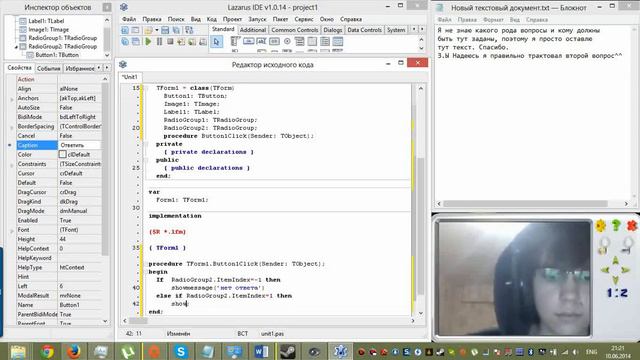Select the arrow pointer tool in component palette
640x360 pixels.
(x=216, y=42)
